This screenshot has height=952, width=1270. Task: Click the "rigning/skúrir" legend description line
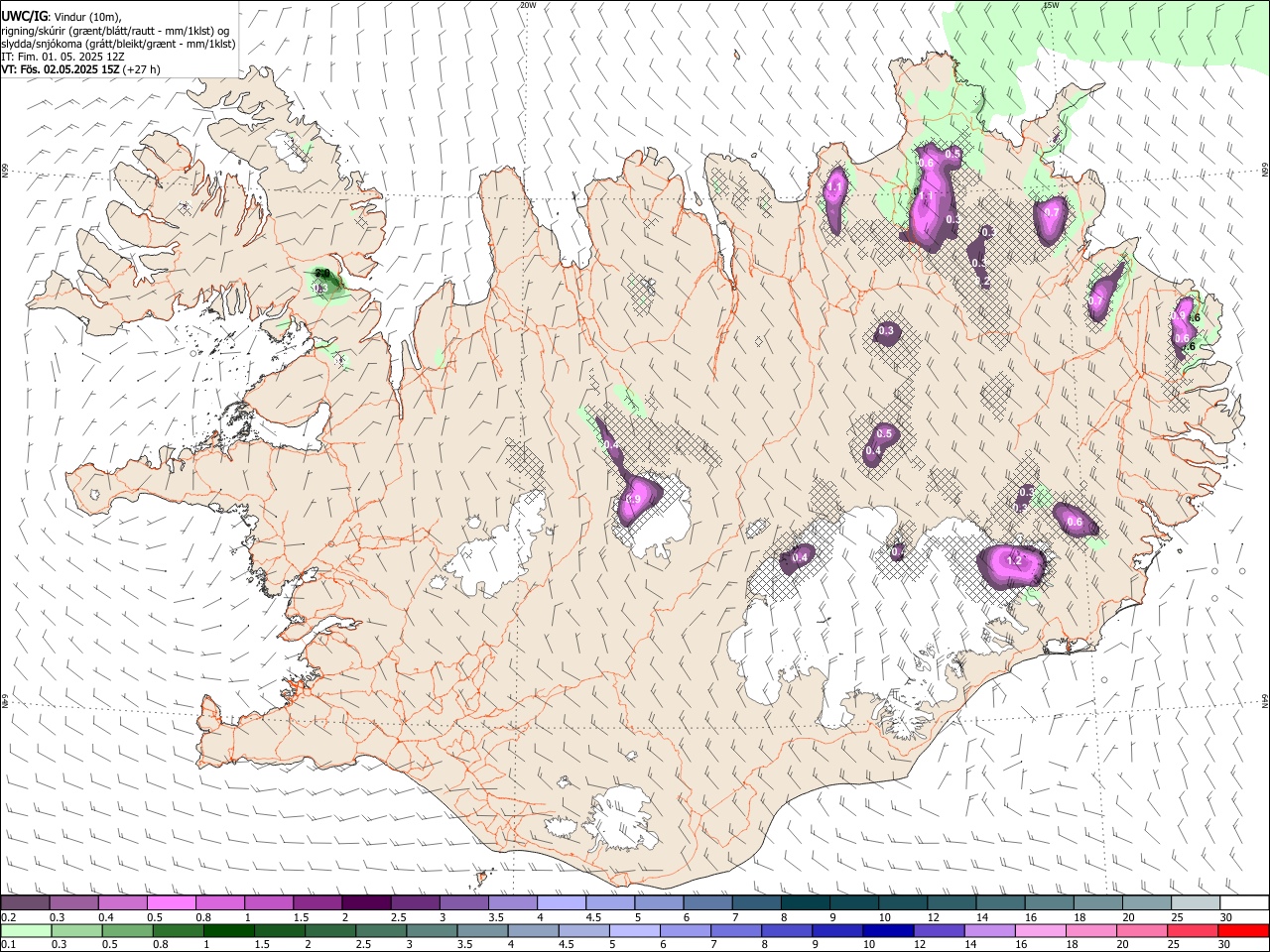point(115,30)
